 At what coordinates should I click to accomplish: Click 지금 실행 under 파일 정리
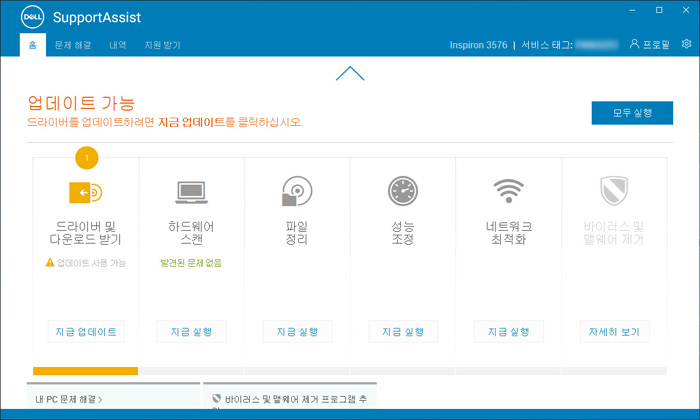pos(297,332)
